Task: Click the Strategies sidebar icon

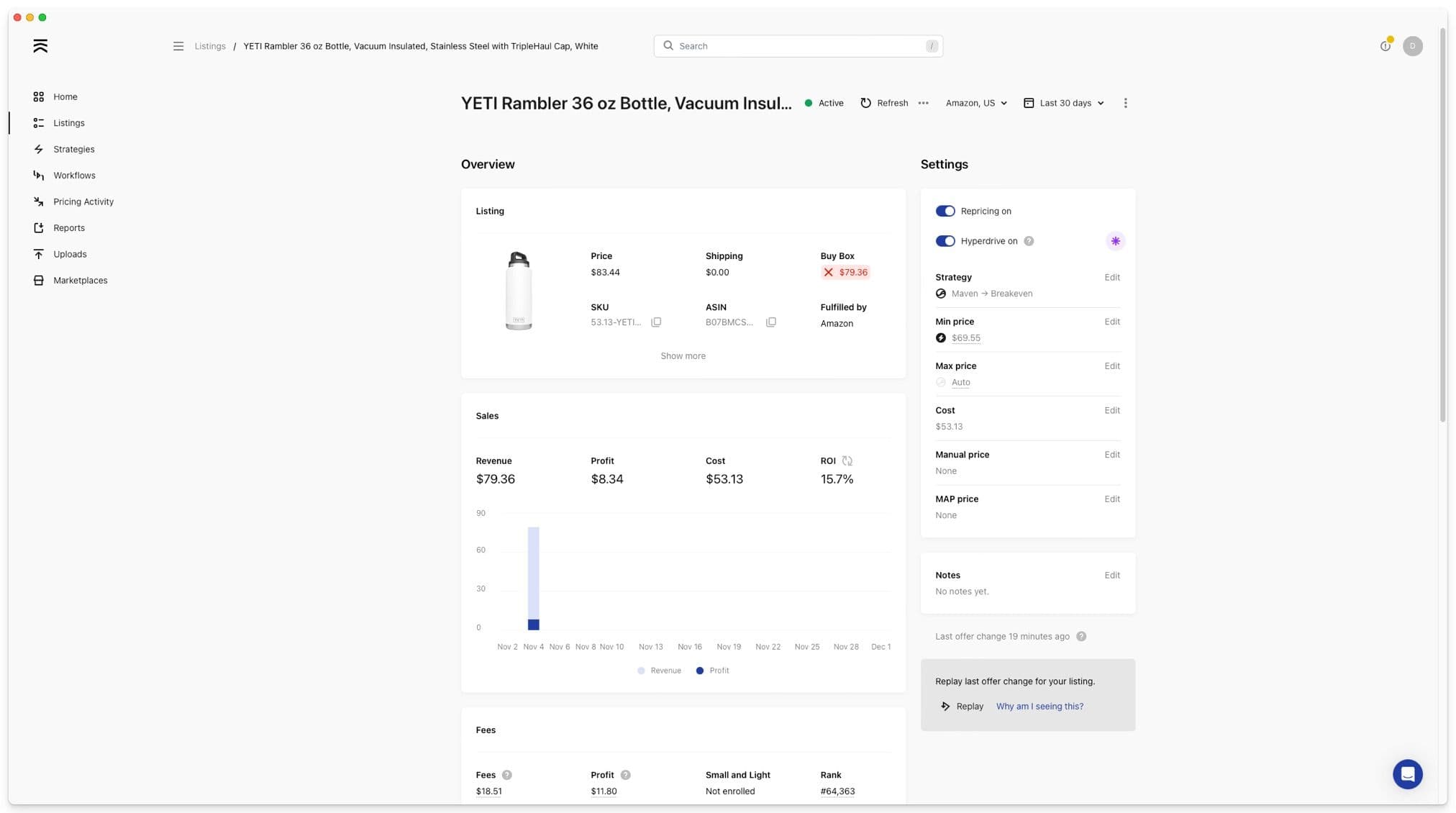Action: click(x=39, y=149)
